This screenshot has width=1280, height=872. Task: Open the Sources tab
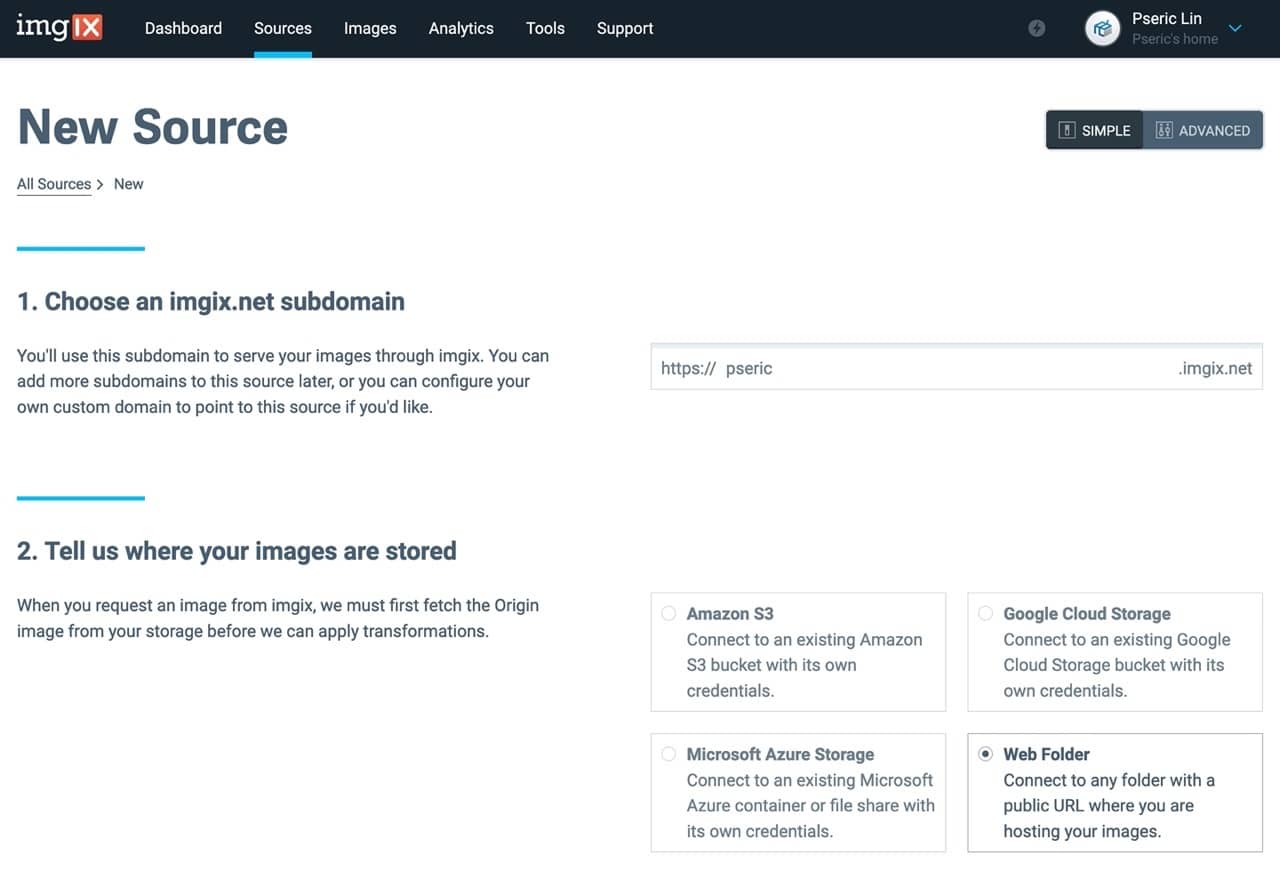coord(283,28)
